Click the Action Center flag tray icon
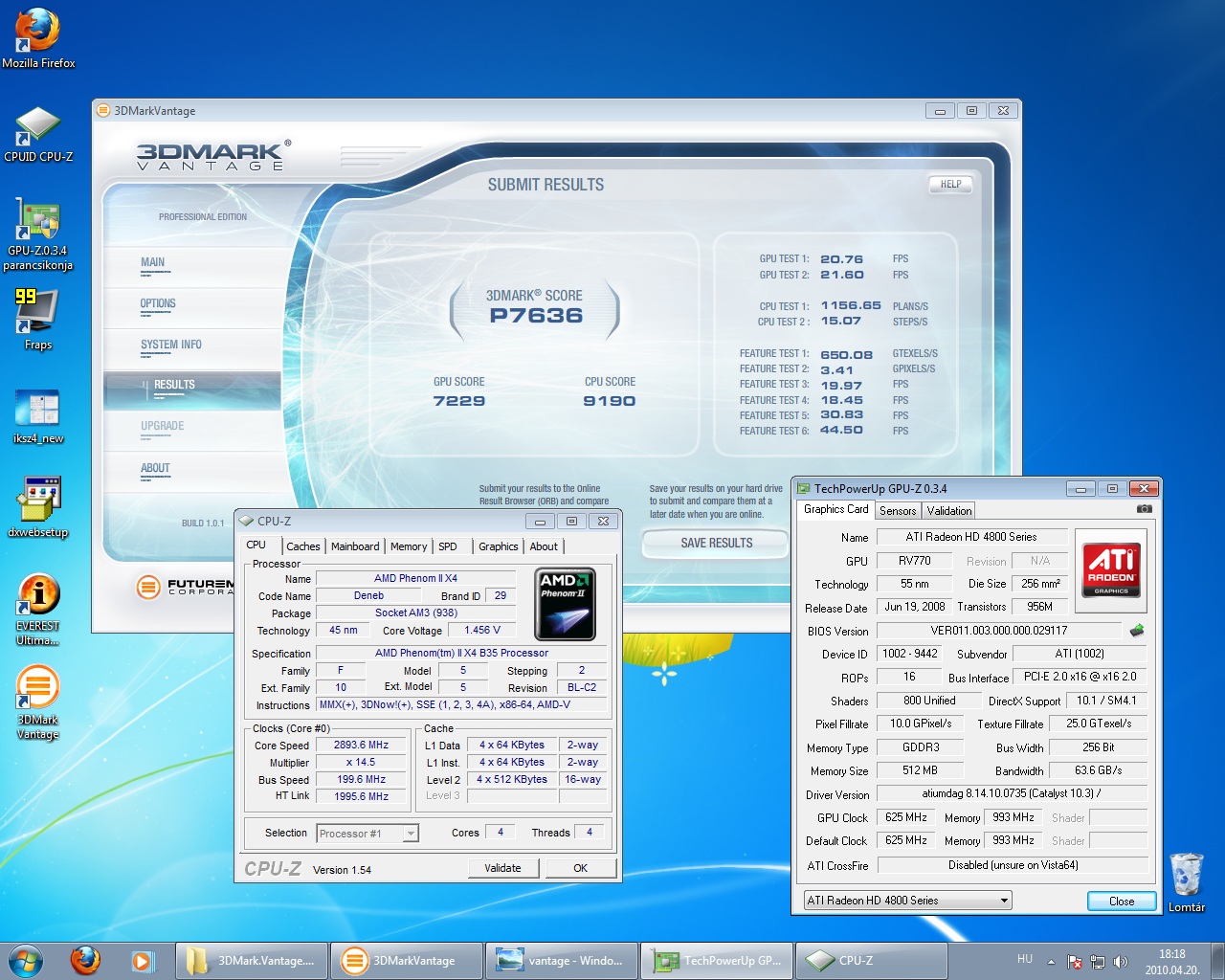1225x980 pixels. click(x=1075, y=961)
